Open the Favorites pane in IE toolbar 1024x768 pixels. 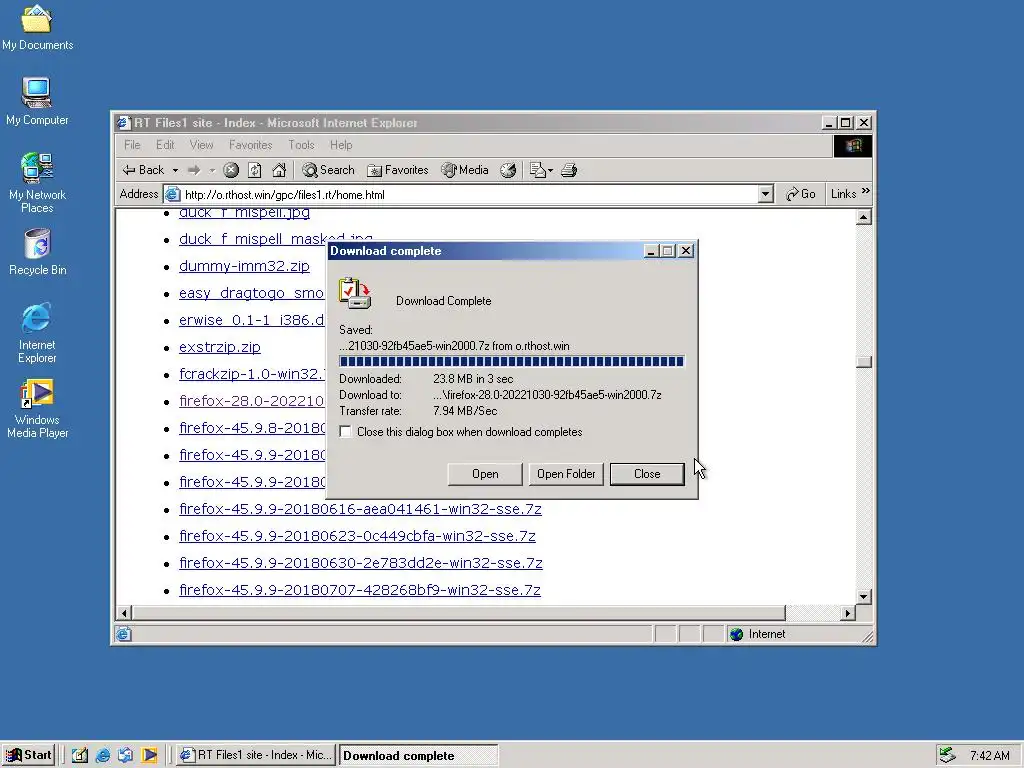pos(398,170)
